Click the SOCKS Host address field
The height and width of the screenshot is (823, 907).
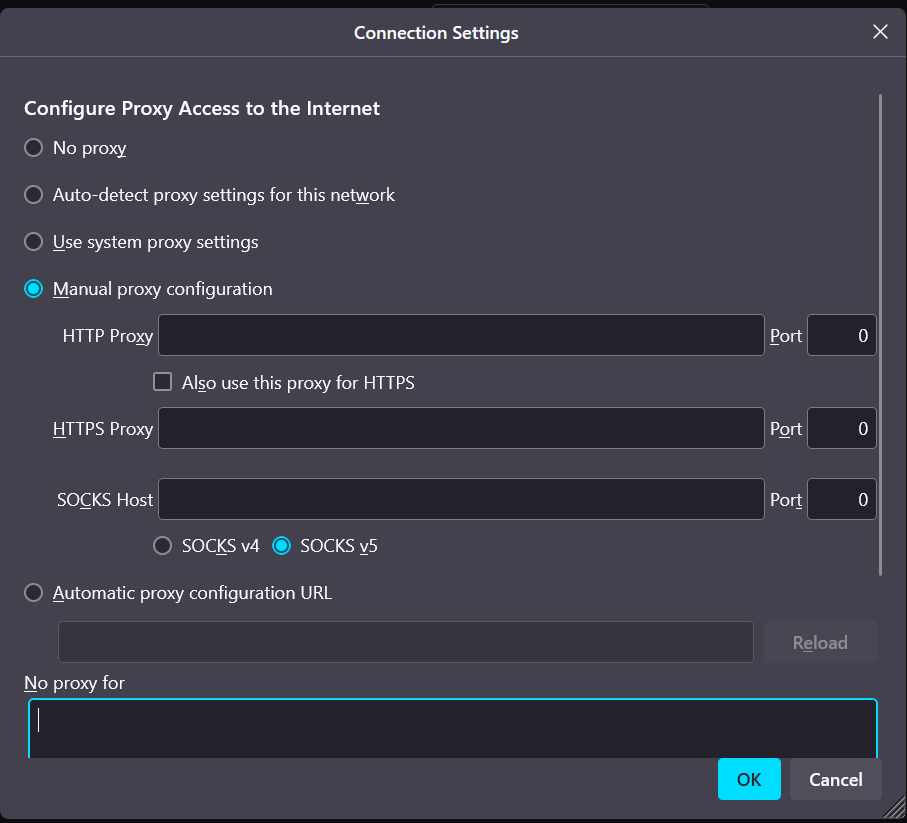coord(461,499)
